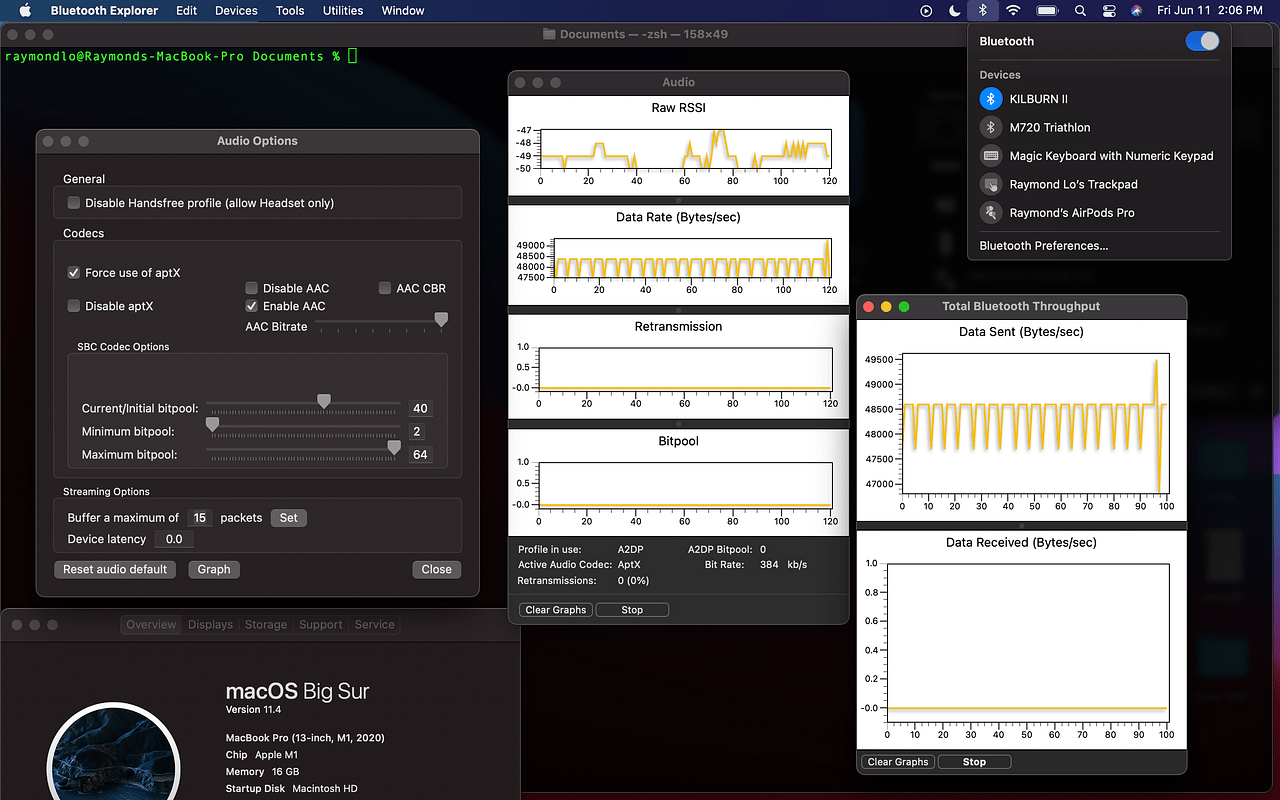Click the Bluetooth icon in the menu bar

pos(983,11)
